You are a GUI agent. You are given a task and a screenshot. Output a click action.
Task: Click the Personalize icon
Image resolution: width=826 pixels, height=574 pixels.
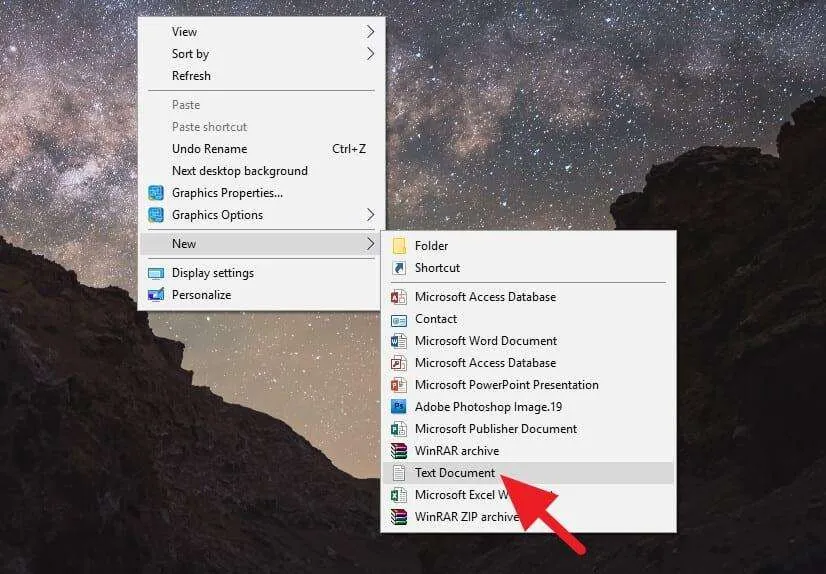pos(156,295)
